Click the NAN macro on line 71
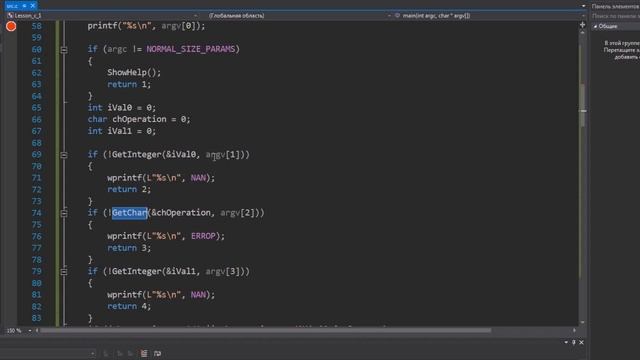The width and height of the screenshot is (640, 360). [198, 178]
